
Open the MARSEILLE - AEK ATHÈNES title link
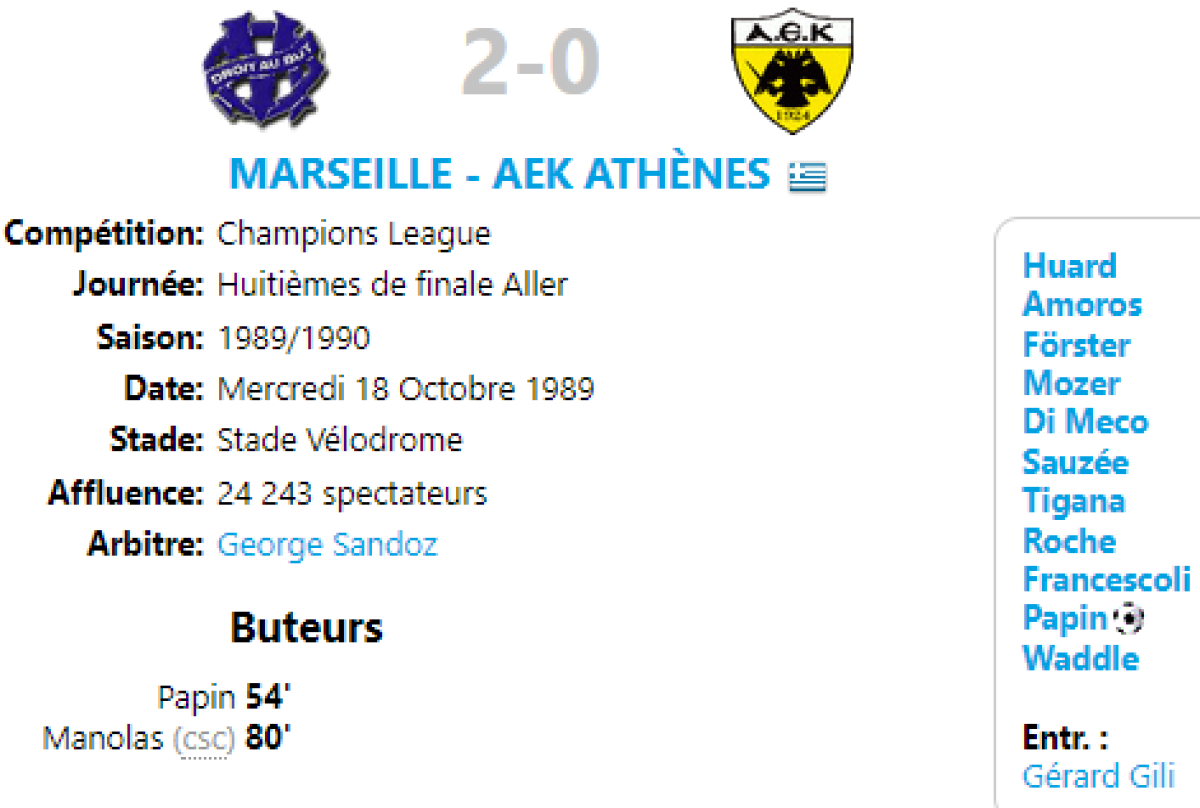point(500,174)
